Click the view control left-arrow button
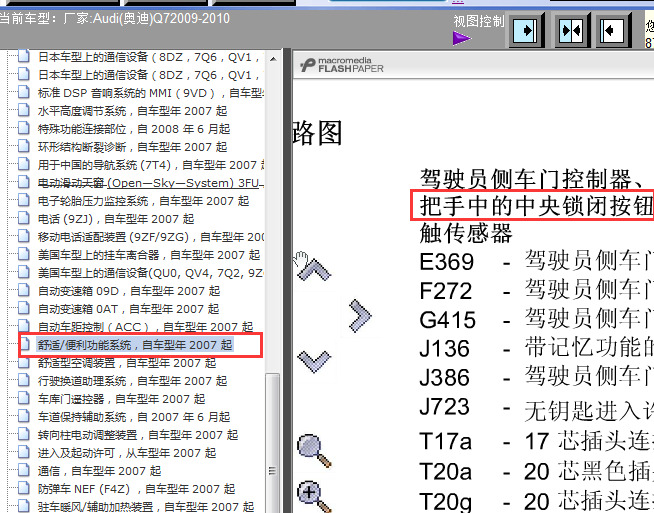 (613, 30)
